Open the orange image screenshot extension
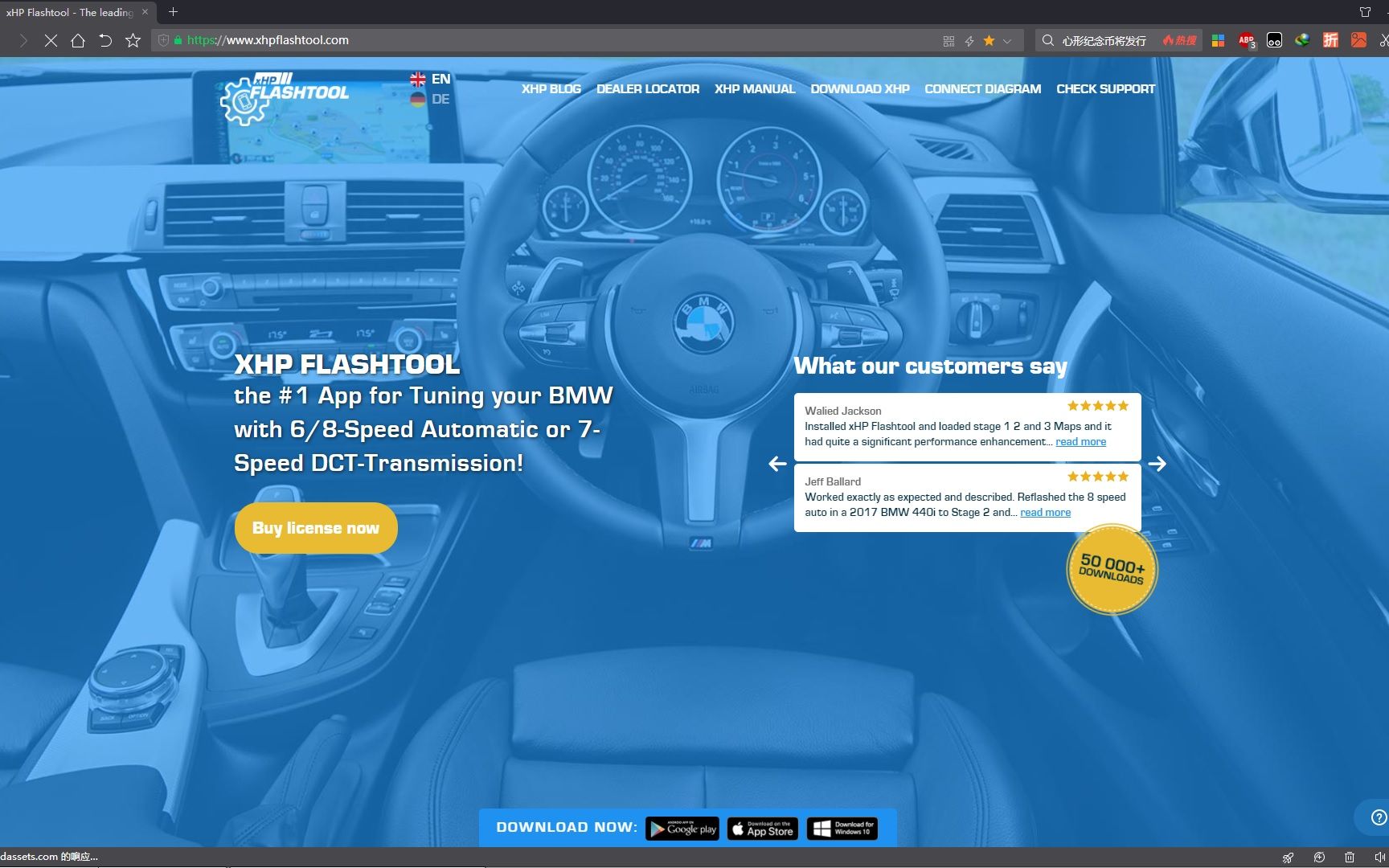Viewport: 1389px width, 868px height. (1358, 40)
